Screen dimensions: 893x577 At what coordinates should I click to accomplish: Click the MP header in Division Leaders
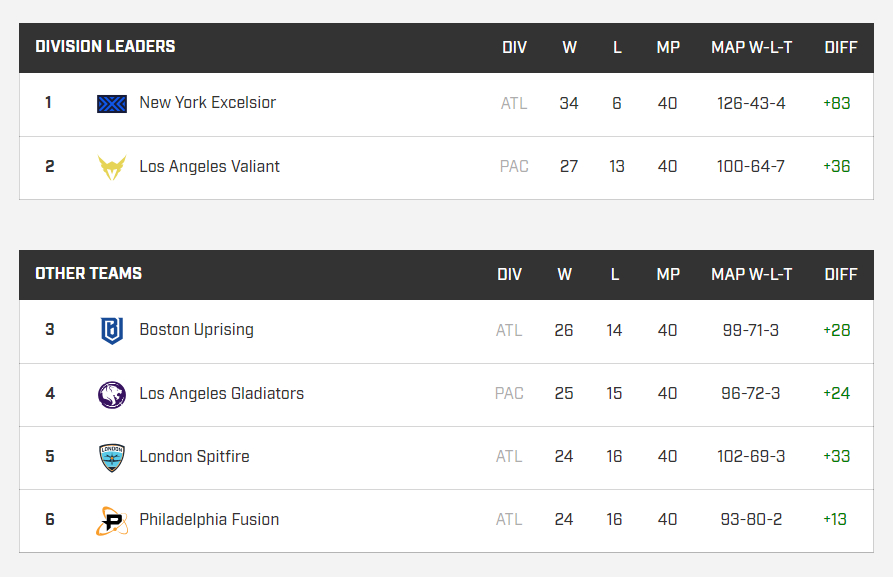point(668,47)
